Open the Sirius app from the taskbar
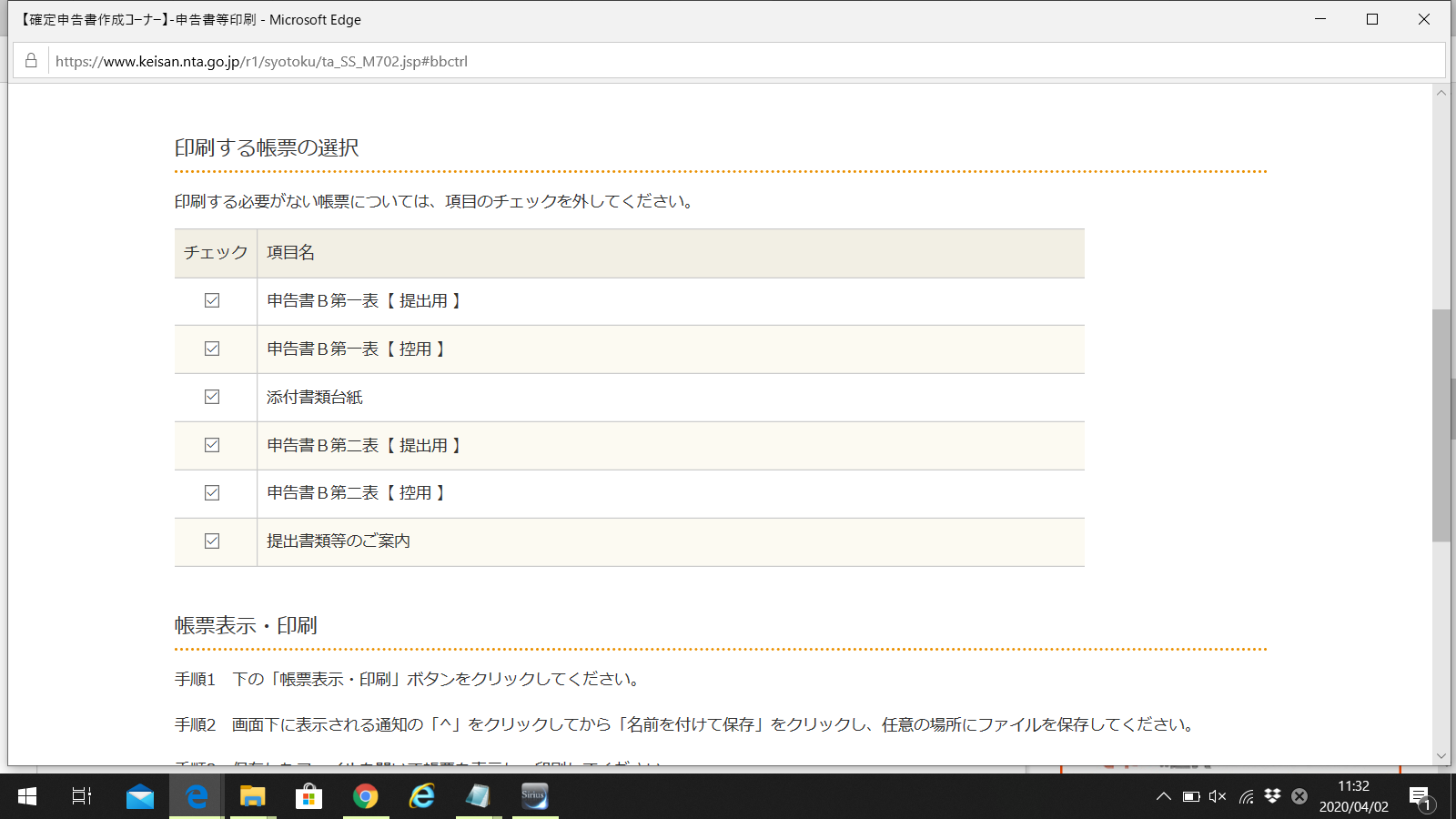 tap(535, 796)
